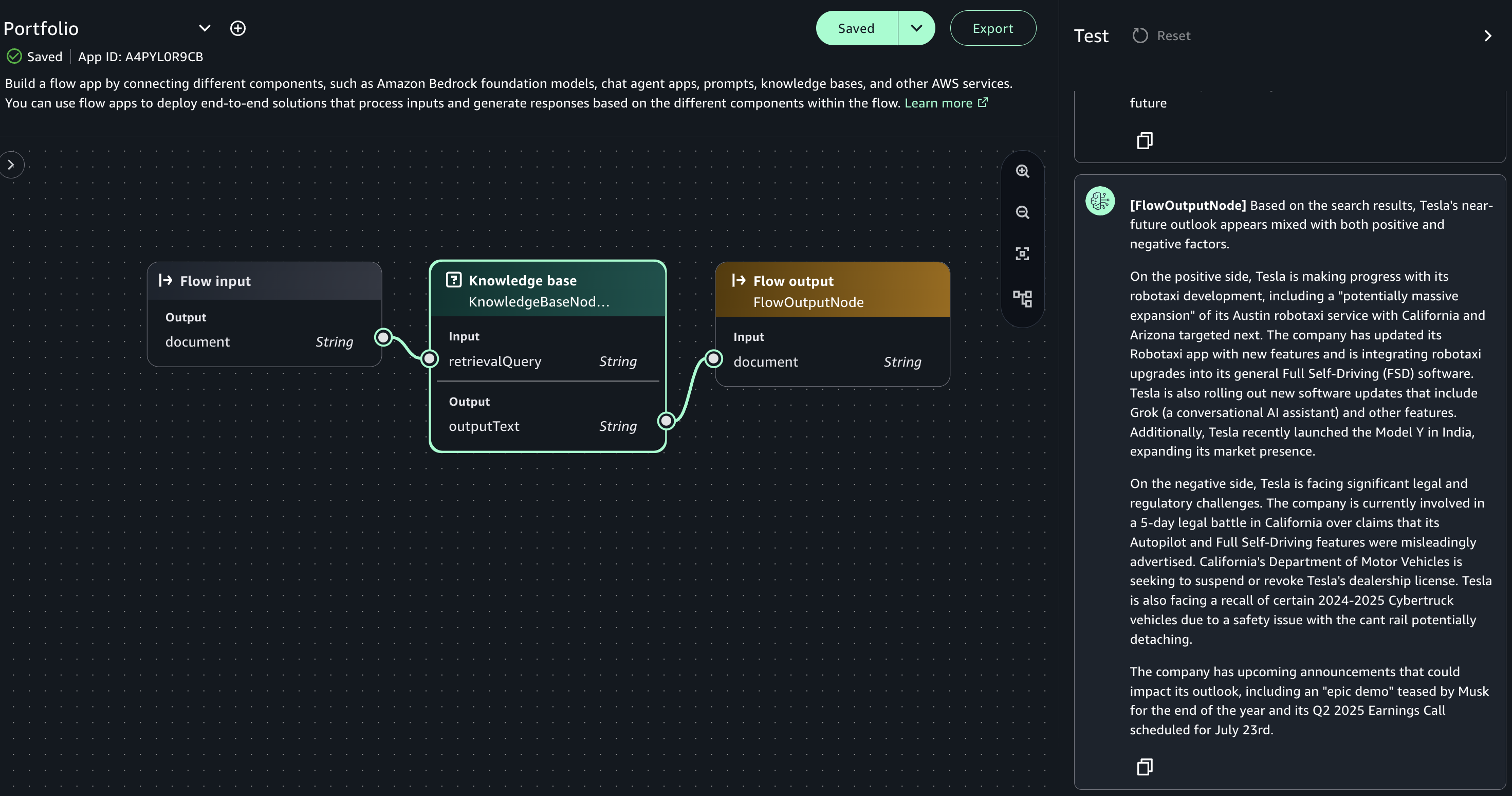Screen dimensions: 1512x796
Task: Click the canvas zoom in icon
Action: 1023,171
